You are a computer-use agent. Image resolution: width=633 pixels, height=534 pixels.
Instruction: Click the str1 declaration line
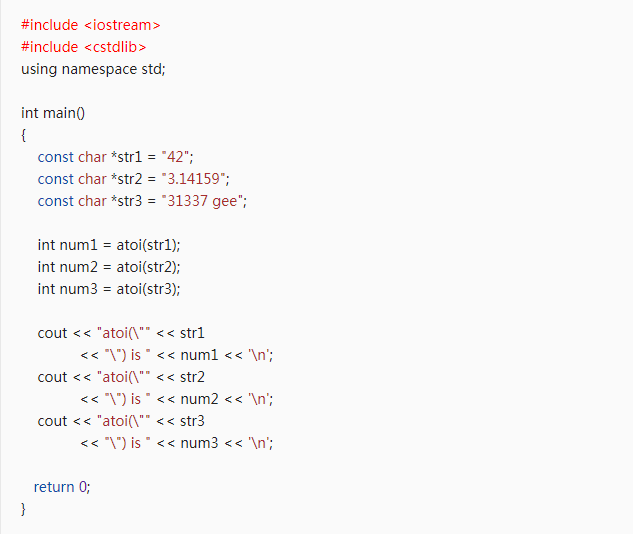(115, 157)
